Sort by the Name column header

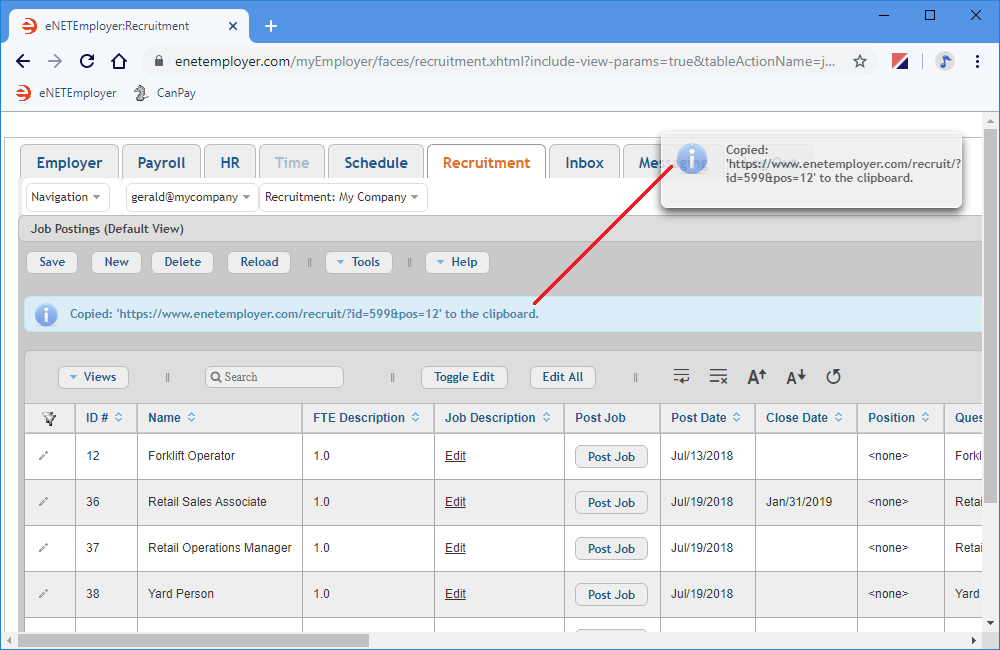click(x=172, y=418)
